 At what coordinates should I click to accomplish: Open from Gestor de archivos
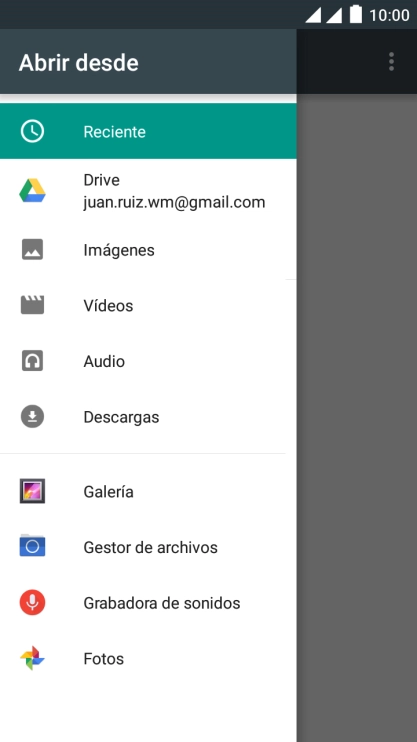click(148, 547)
